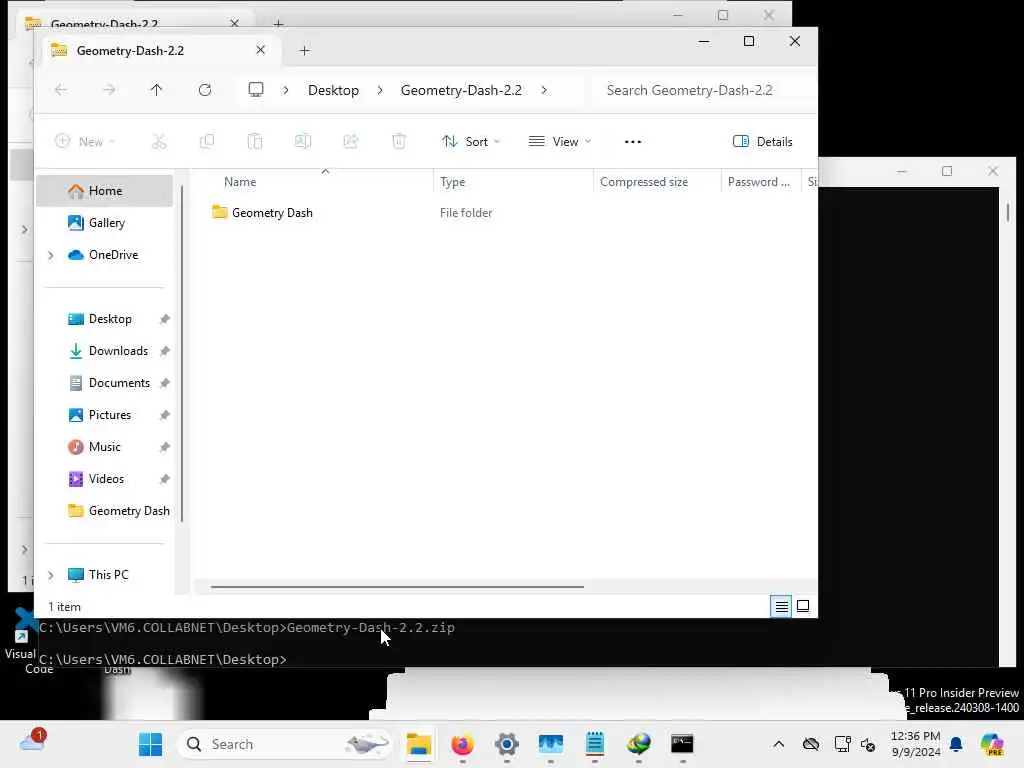Click the Share icon in toolbar
The width and height of the screenshot is (1024, 768).
(351, 141)
